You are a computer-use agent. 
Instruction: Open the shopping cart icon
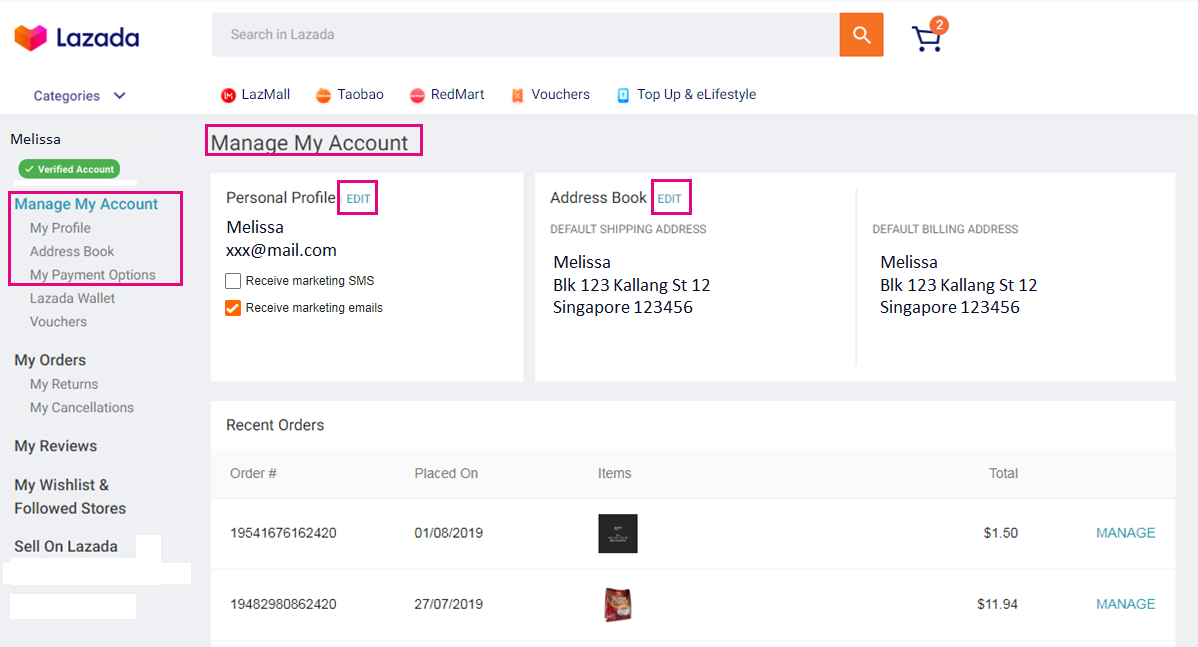click(x=928, y=36)
